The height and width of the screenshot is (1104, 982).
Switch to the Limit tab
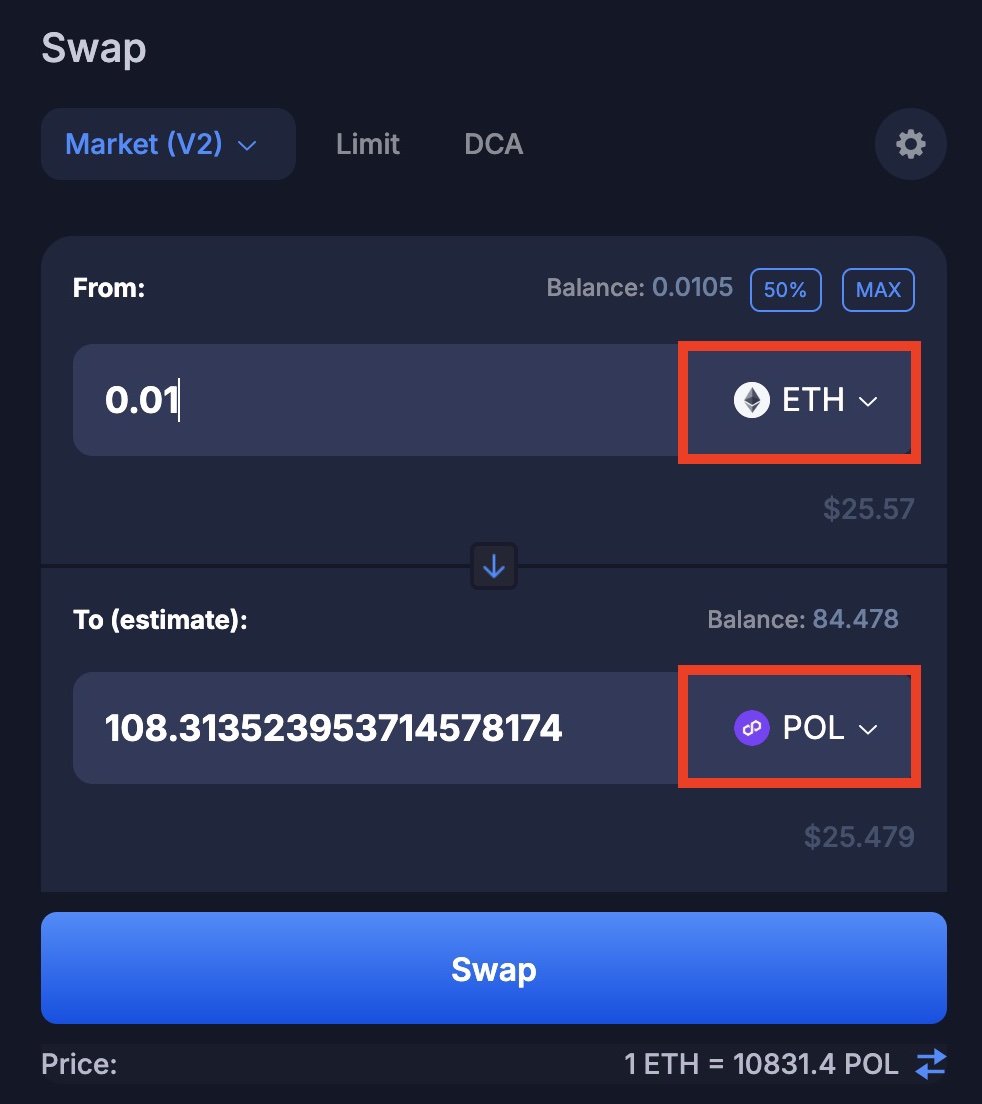point(367,144)
